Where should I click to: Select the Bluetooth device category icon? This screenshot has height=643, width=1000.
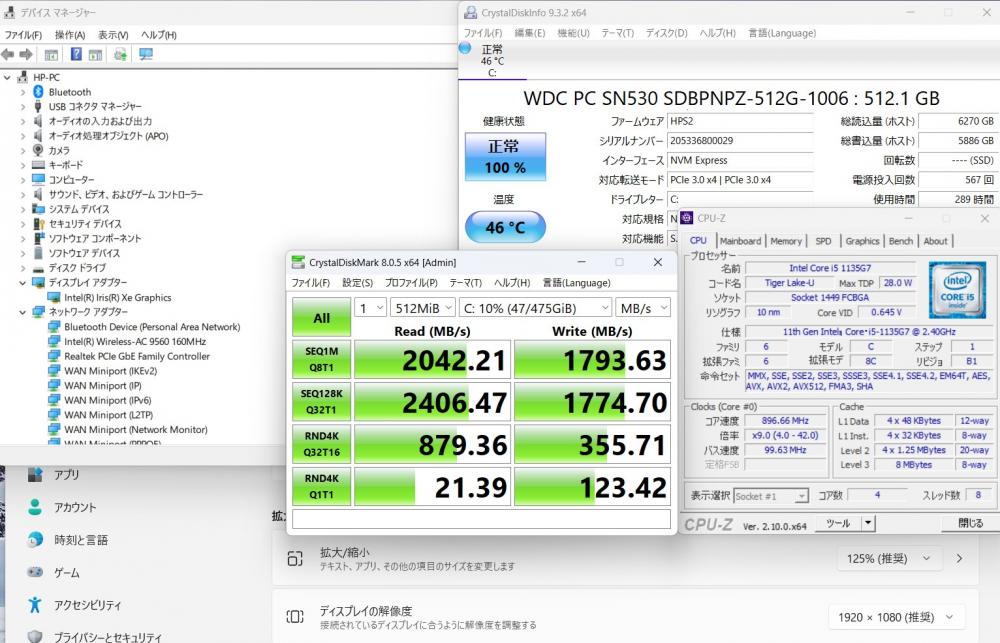[38, 92]
